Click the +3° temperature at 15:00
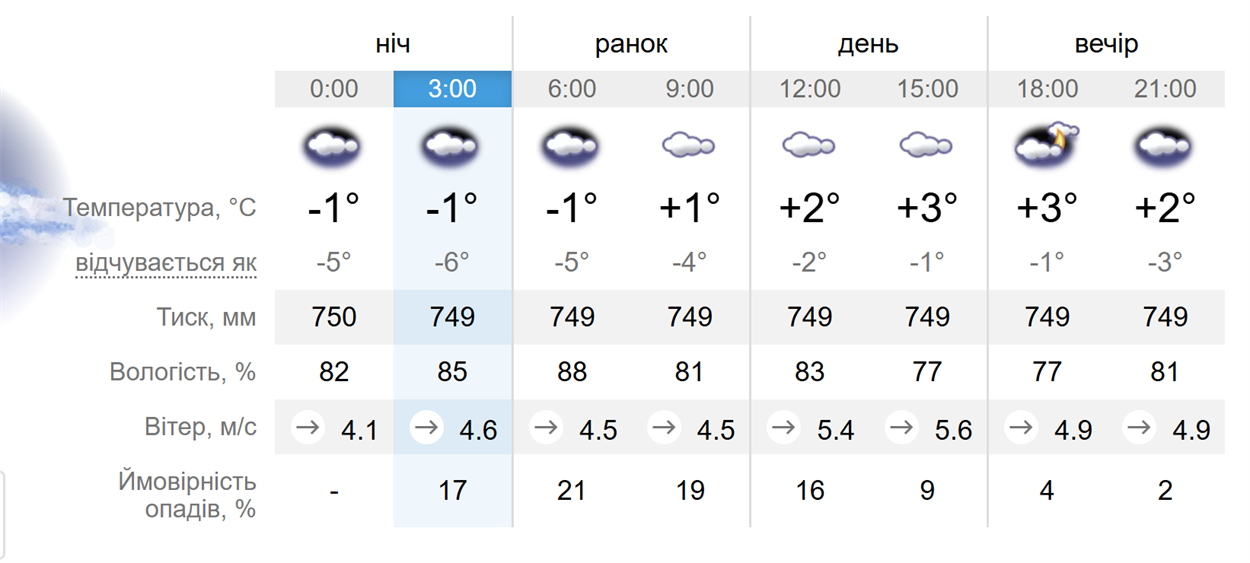Screen dimensions: 1250x563 click(927, 208)
